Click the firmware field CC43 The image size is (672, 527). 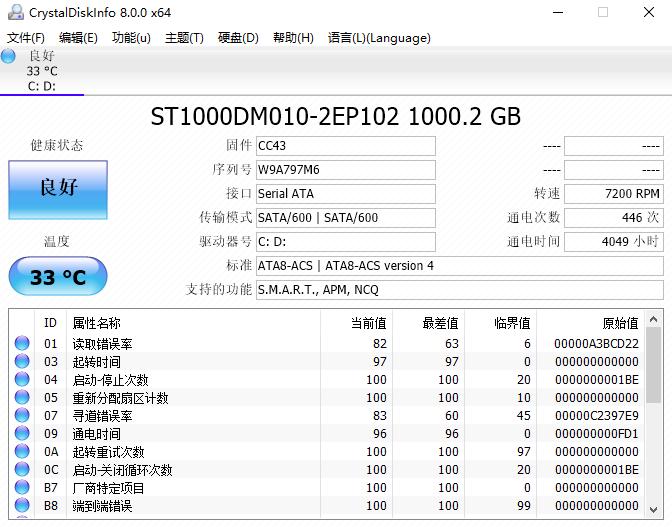point(345,146)
